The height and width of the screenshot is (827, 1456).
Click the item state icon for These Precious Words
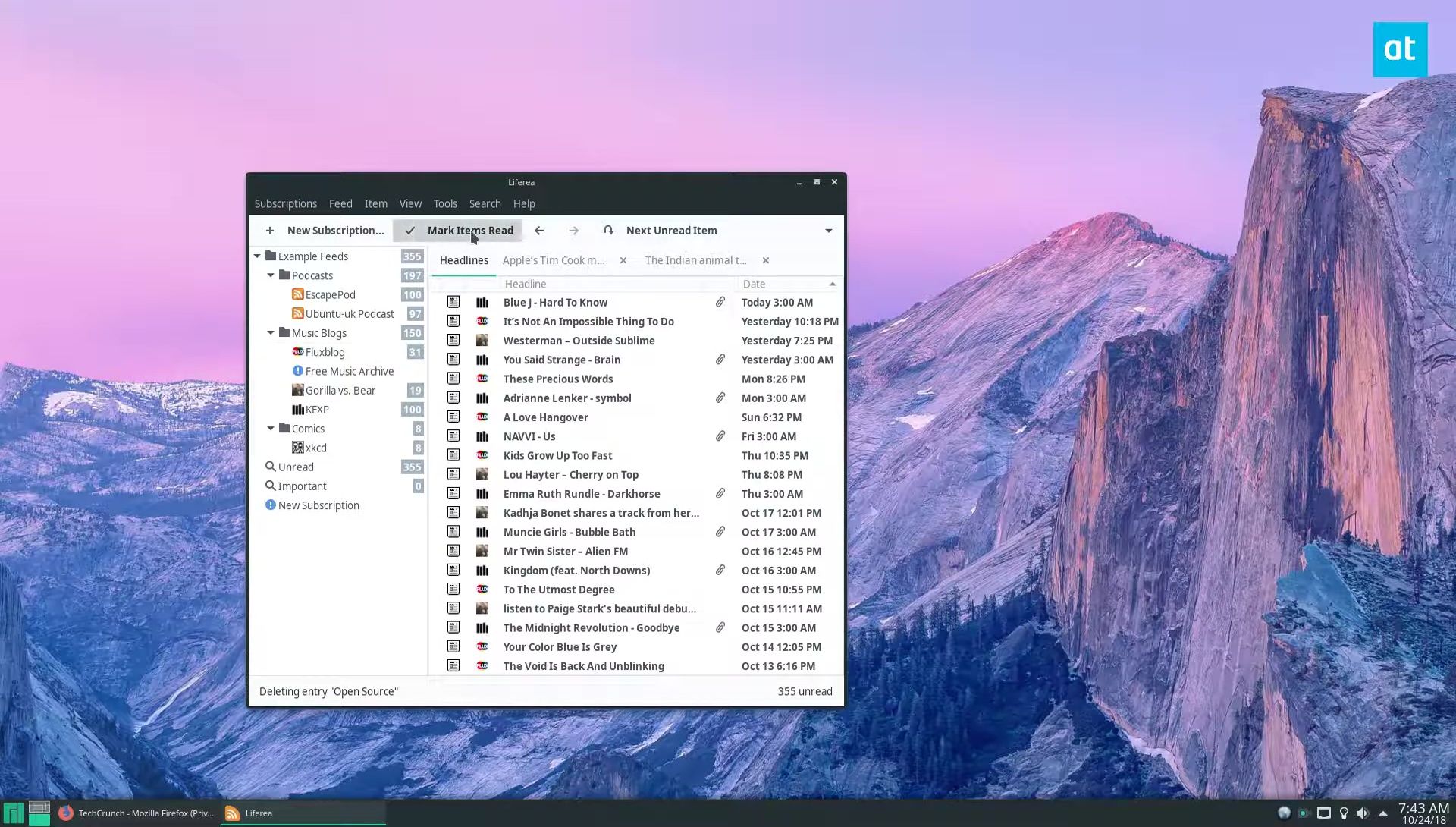click(453, 379)
